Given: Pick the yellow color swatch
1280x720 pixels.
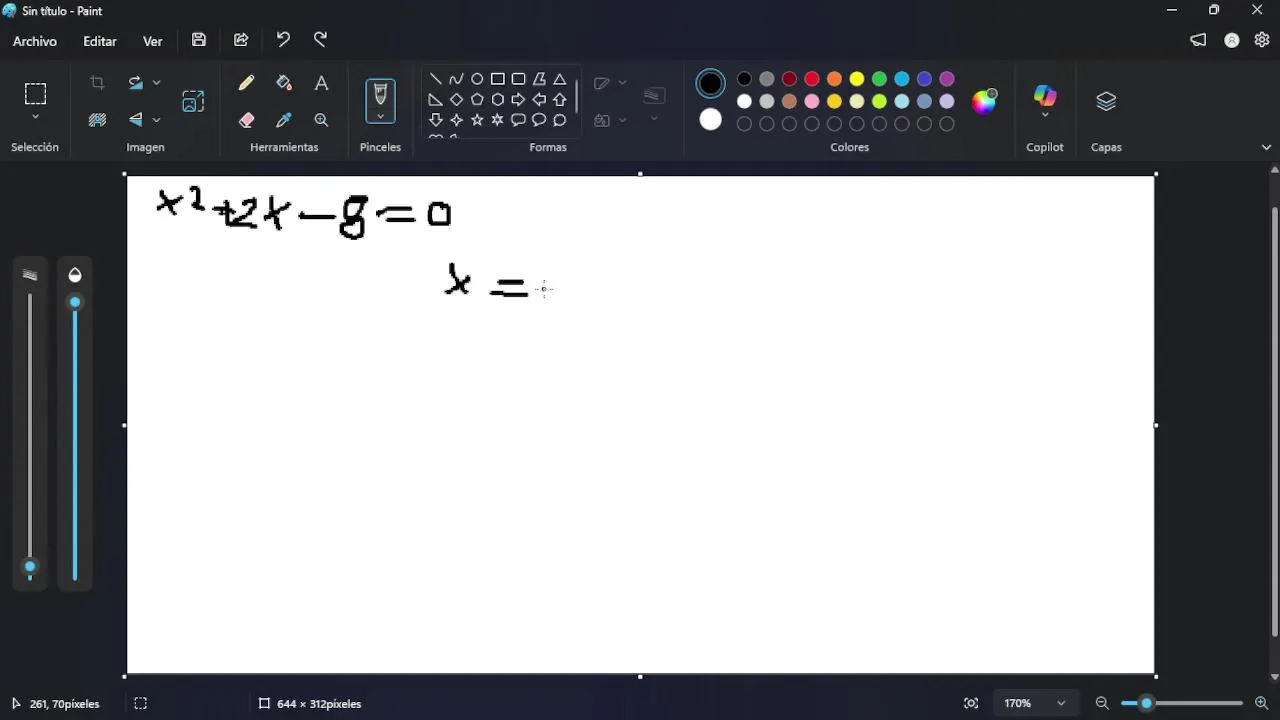Looking at the screenshot, I should pos(857,79).
